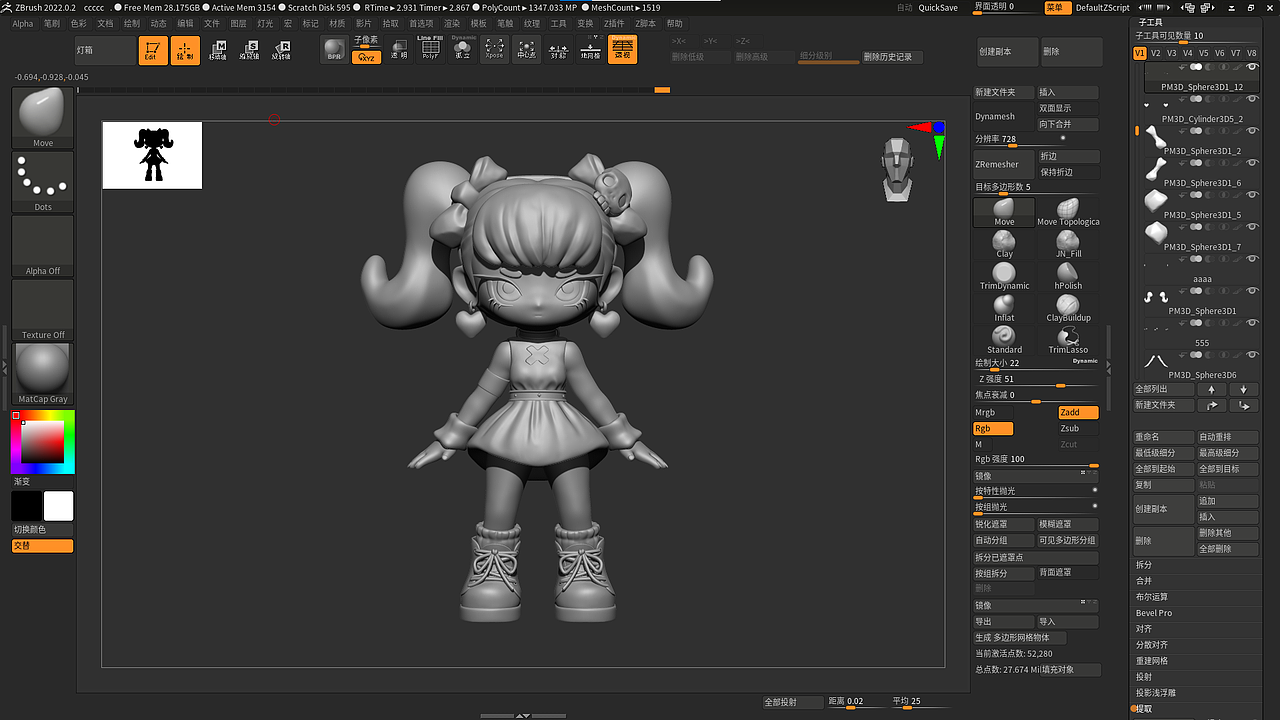Select the Clay brush
Viewport: 1280px width, 720px height.
click(1004, 244)
